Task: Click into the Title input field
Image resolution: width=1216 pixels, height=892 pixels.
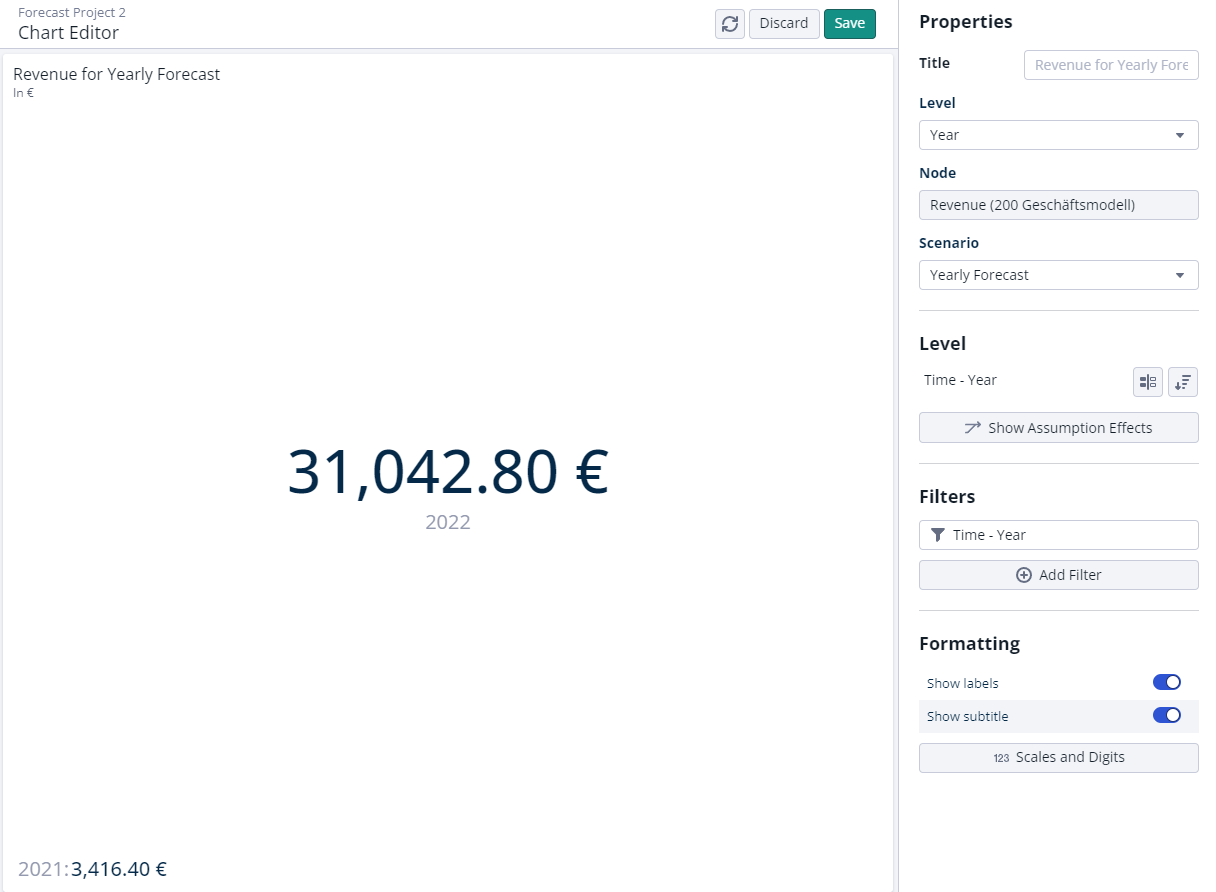Action: point(1111,65)
